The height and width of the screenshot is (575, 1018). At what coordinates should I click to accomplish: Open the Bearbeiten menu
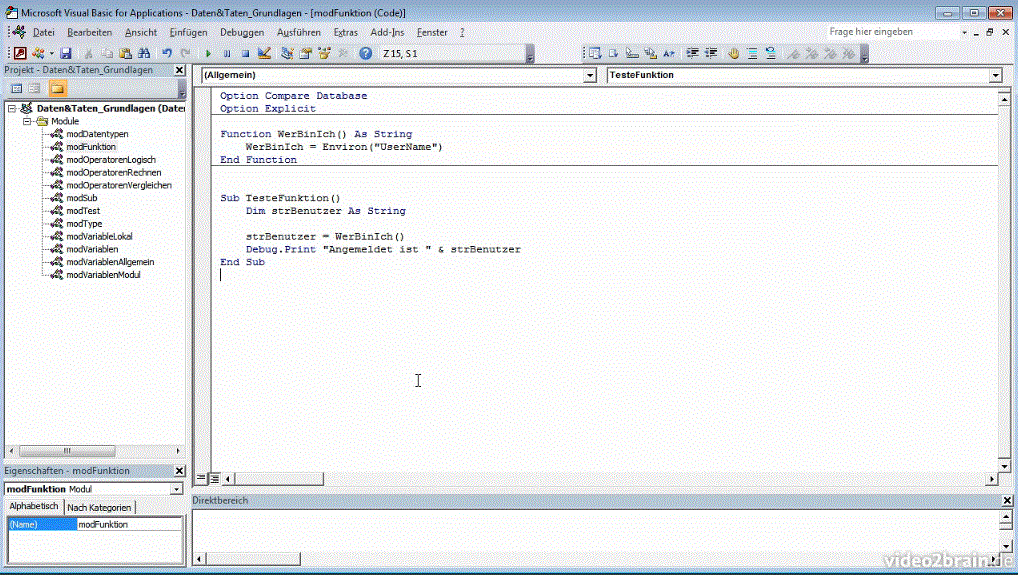click(90, 32)
